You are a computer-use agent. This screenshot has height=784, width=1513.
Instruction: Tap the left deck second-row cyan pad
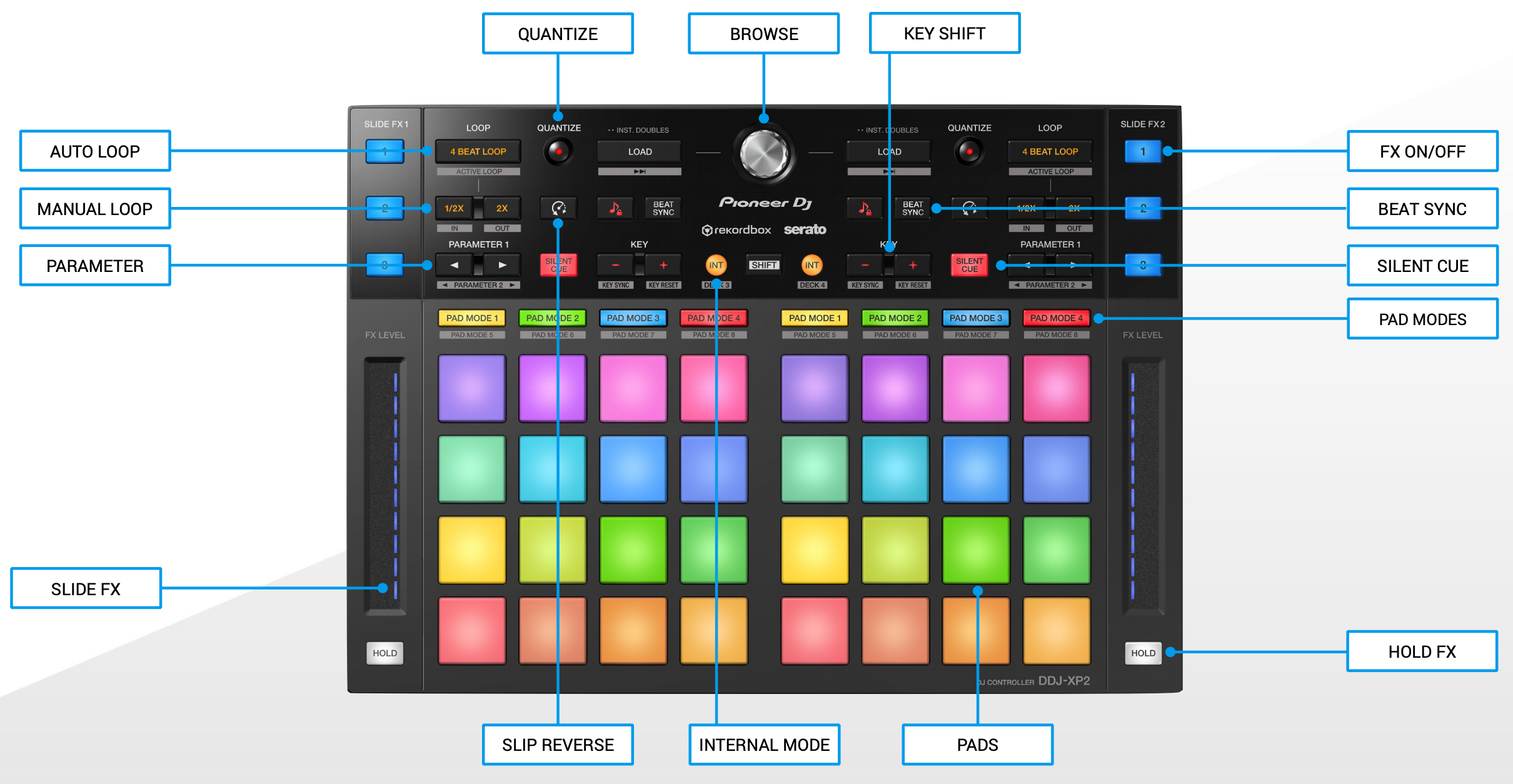click(x=553, y=469)
